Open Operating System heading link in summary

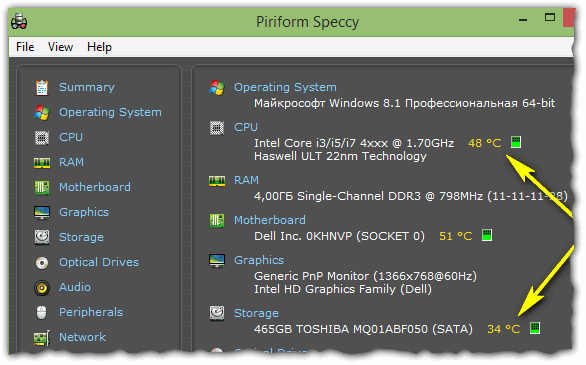pos(285,87)
